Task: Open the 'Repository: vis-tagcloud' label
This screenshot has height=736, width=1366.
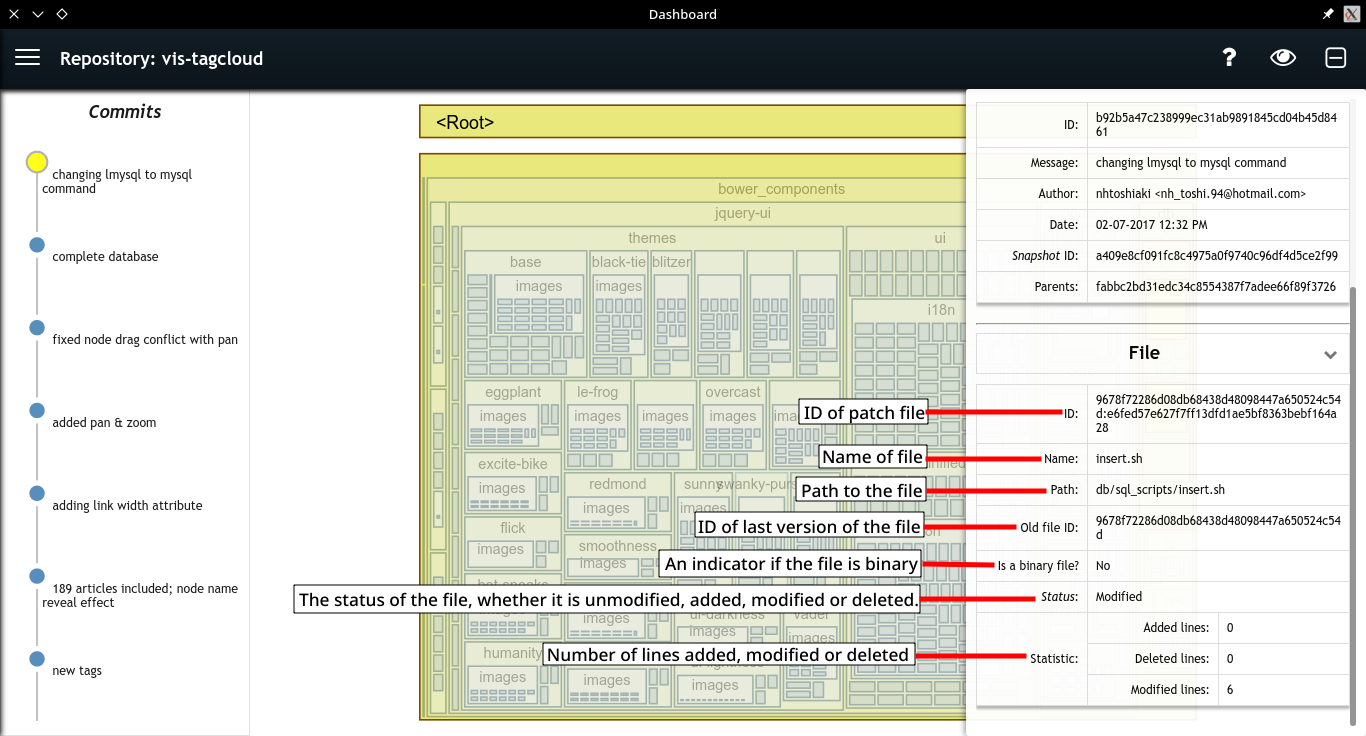Action: coord(161,58)
